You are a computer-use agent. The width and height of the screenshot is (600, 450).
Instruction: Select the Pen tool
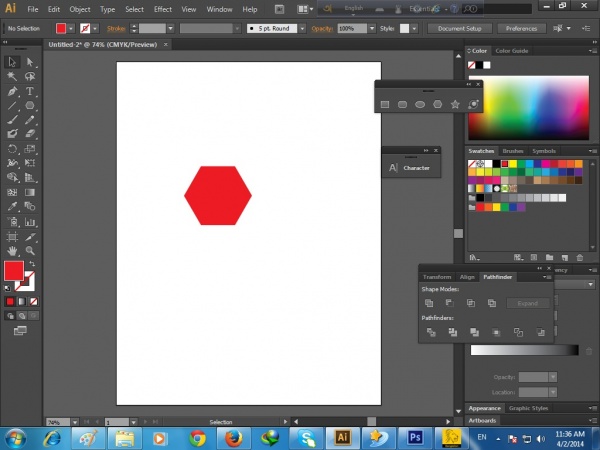12,91
